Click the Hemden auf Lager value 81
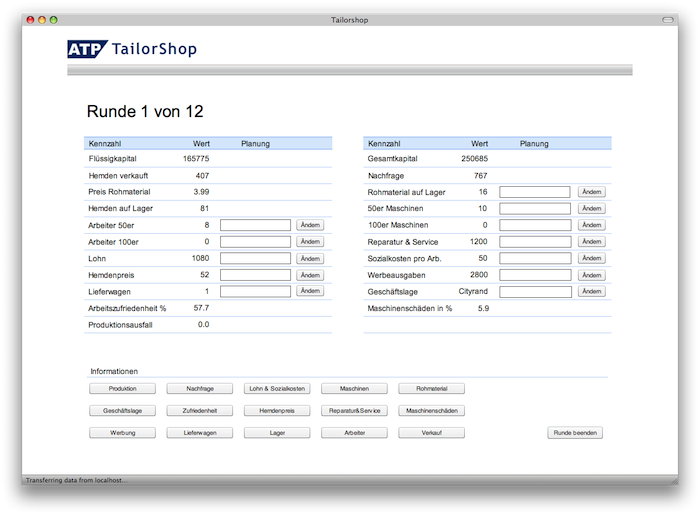Screen dimensions: 700x515 click(x=204, y=208)
